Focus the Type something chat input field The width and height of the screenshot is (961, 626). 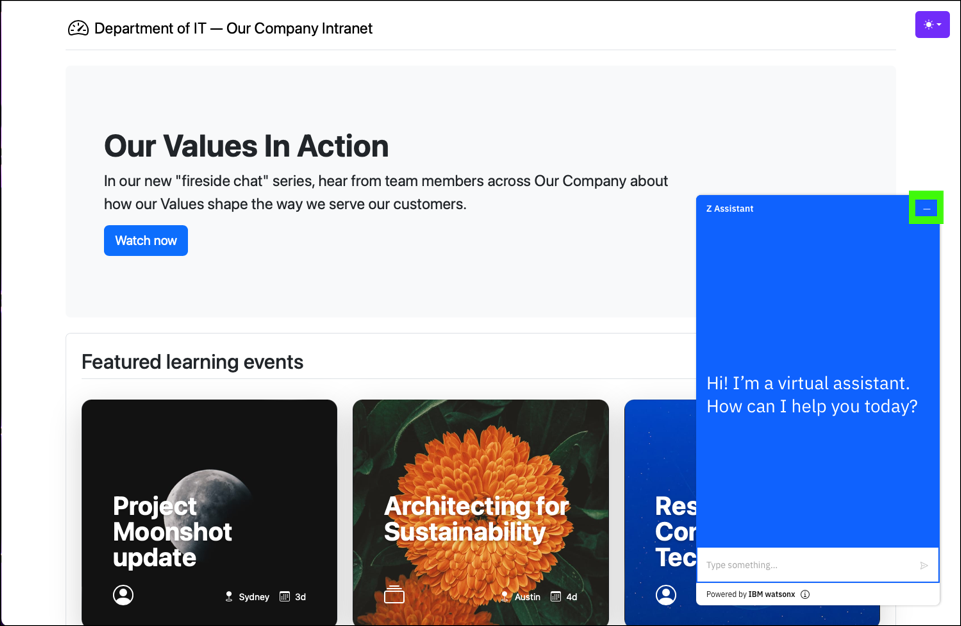coord(808,565)
